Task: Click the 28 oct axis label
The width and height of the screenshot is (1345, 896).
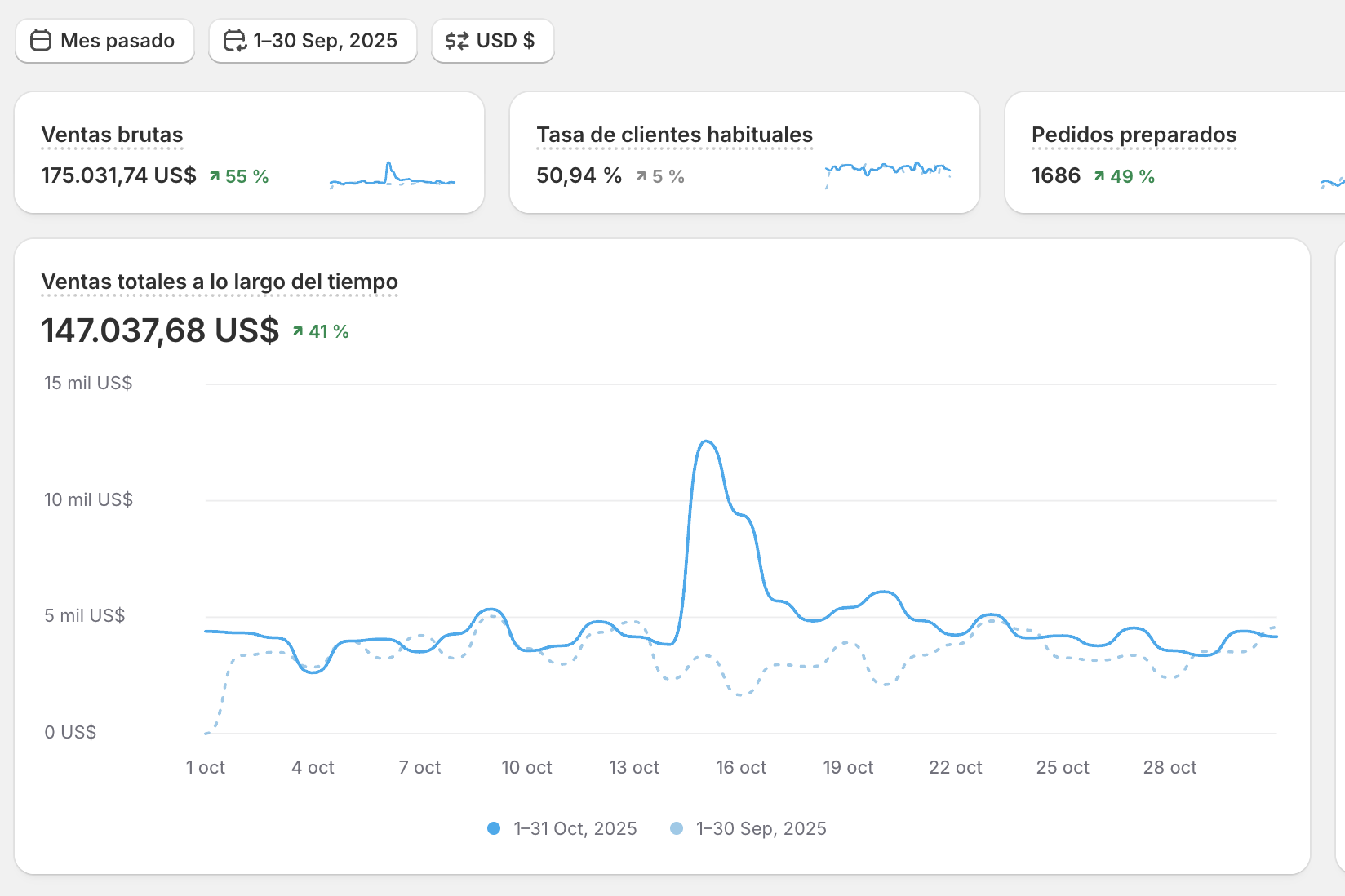Action: pos(1170,767)
